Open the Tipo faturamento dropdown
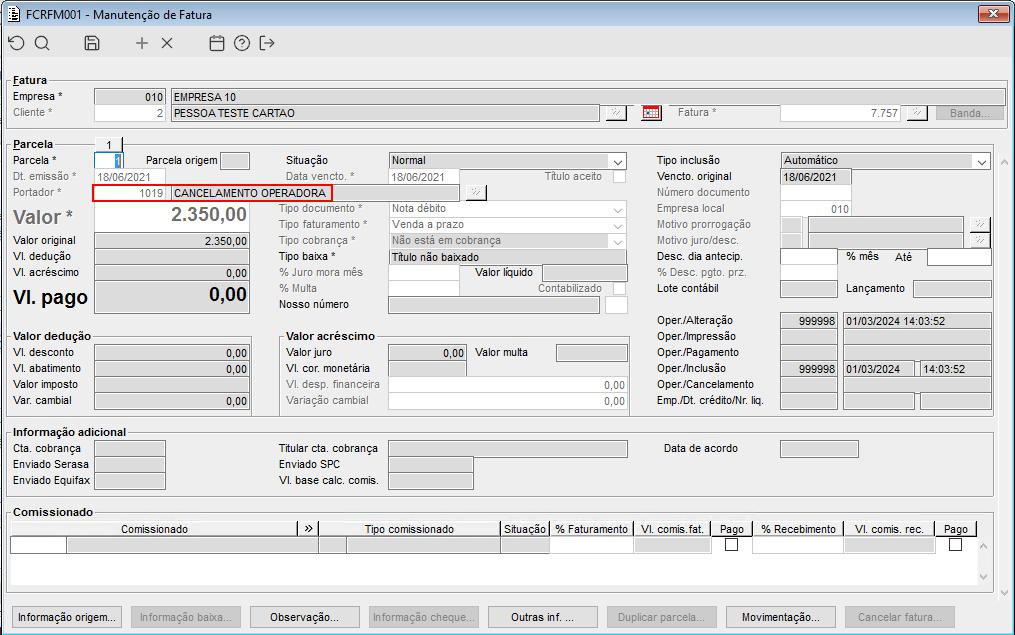The image size is (1015, 635). pyautogui.click(x=618, y=225)
